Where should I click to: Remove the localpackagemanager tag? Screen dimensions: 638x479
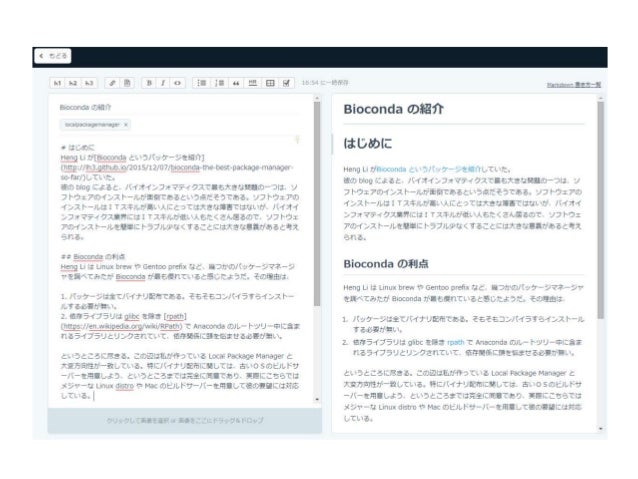pyautogui.click(x=126, y=125)
